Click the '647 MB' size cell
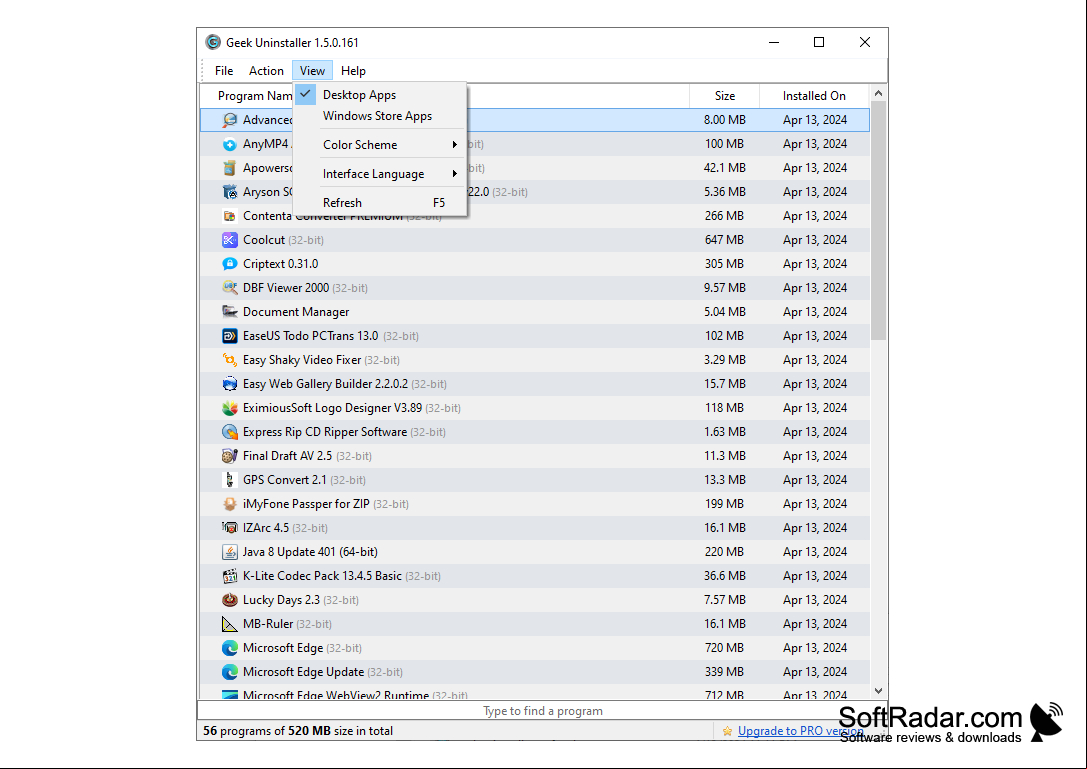This screenshot has width=1087, height=769. (x=724, y=240)
